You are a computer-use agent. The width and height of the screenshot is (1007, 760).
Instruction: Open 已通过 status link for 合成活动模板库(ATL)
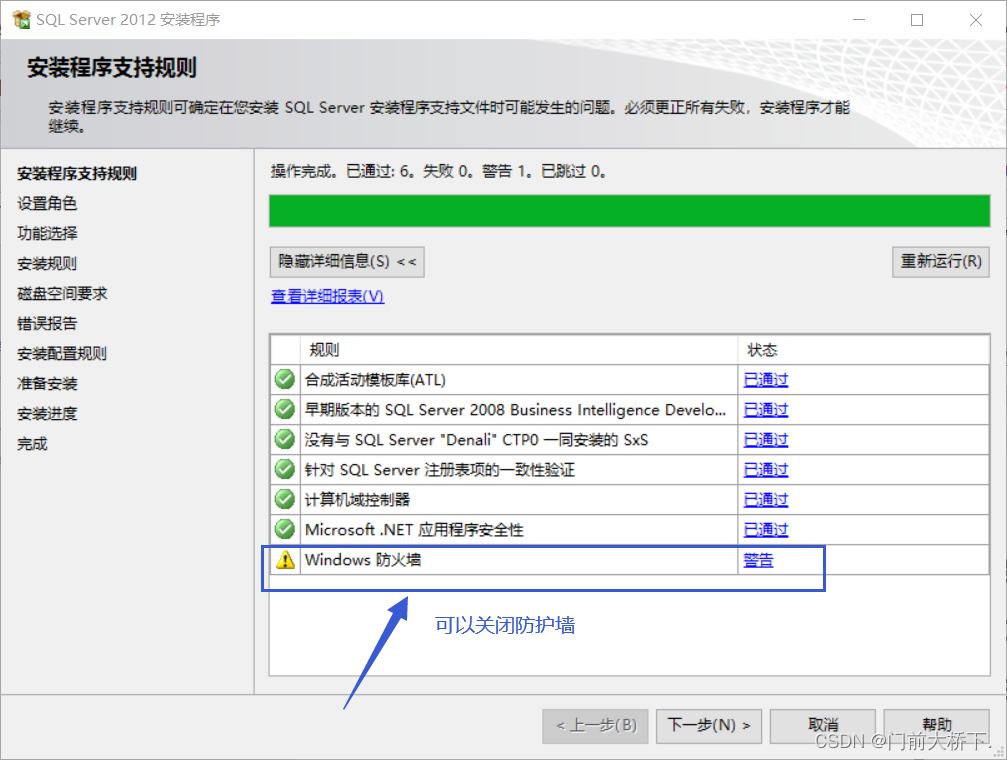(766, 380)
